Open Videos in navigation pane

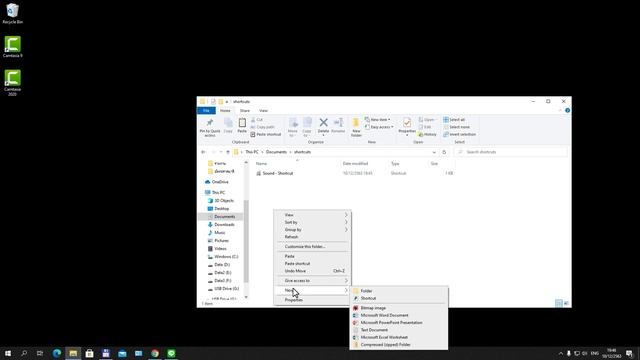point(220,249)
